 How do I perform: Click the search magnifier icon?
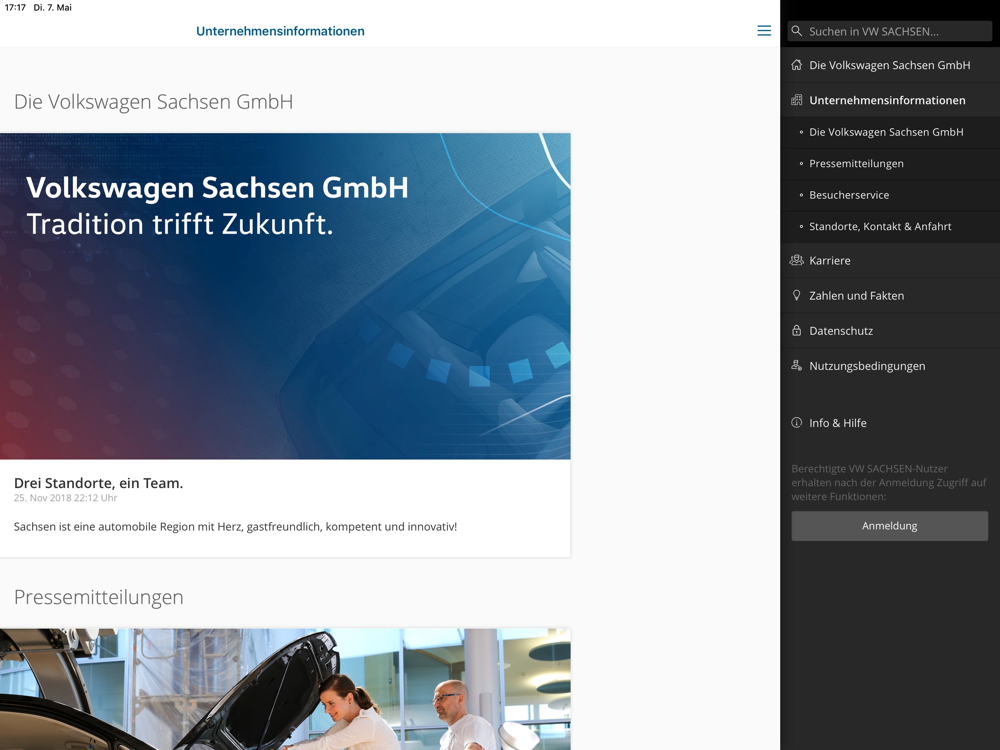point(797,31)
